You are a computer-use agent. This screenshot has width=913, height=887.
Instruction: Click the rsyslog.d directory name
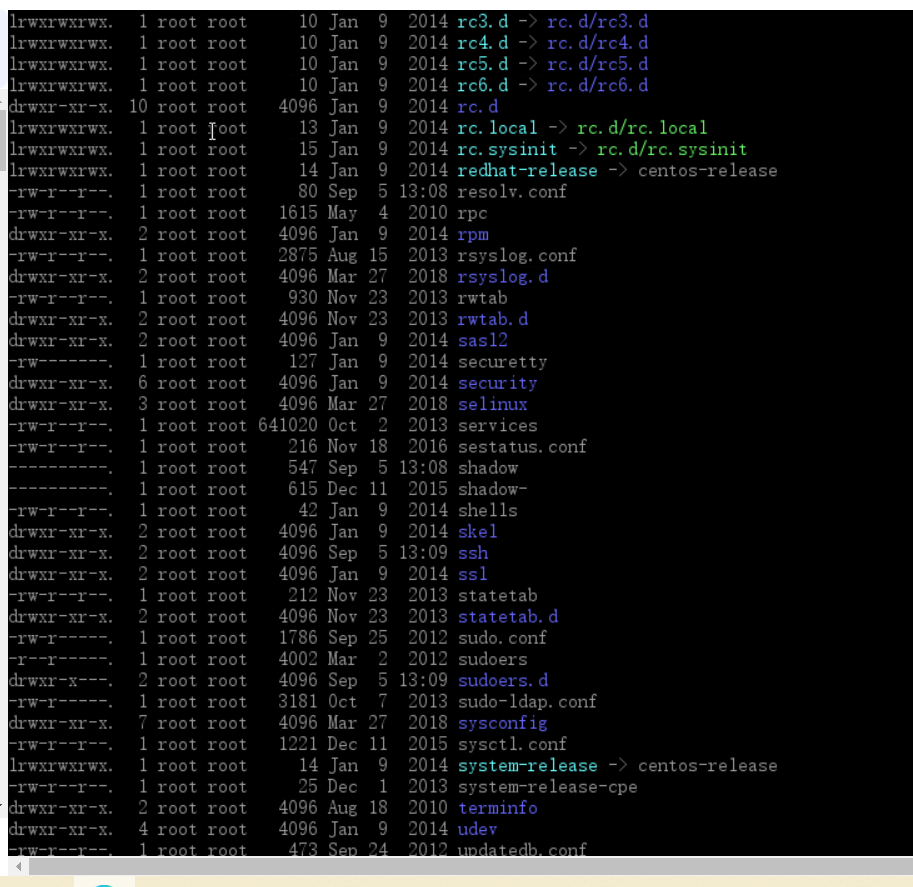(502, 277)
